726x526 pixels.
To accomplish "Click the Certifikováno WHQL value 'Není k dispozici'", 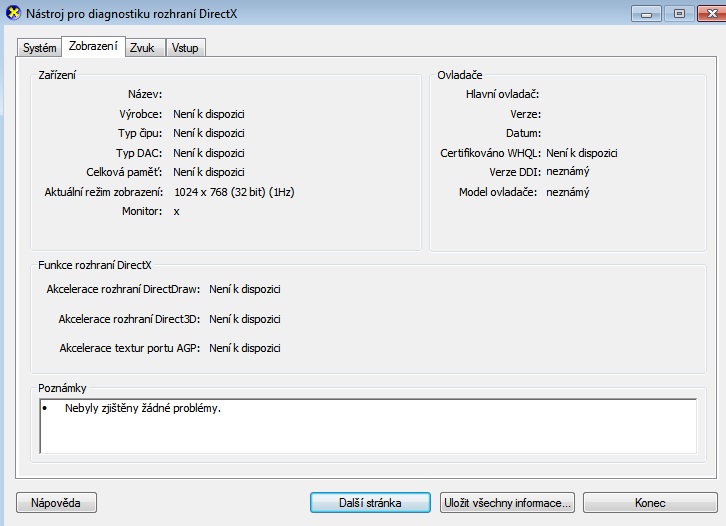I will [x=582, y=153].
